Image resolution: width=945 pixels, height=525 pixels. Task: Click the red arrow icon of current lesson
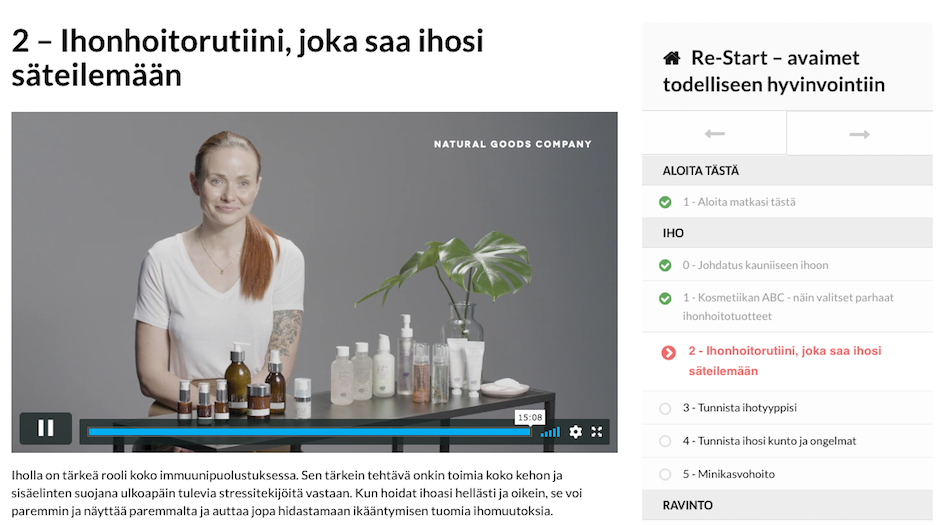coord(668,353)
